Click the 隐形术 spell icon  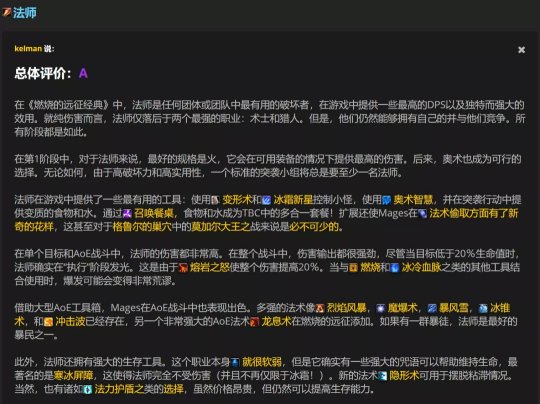(382, 376)
